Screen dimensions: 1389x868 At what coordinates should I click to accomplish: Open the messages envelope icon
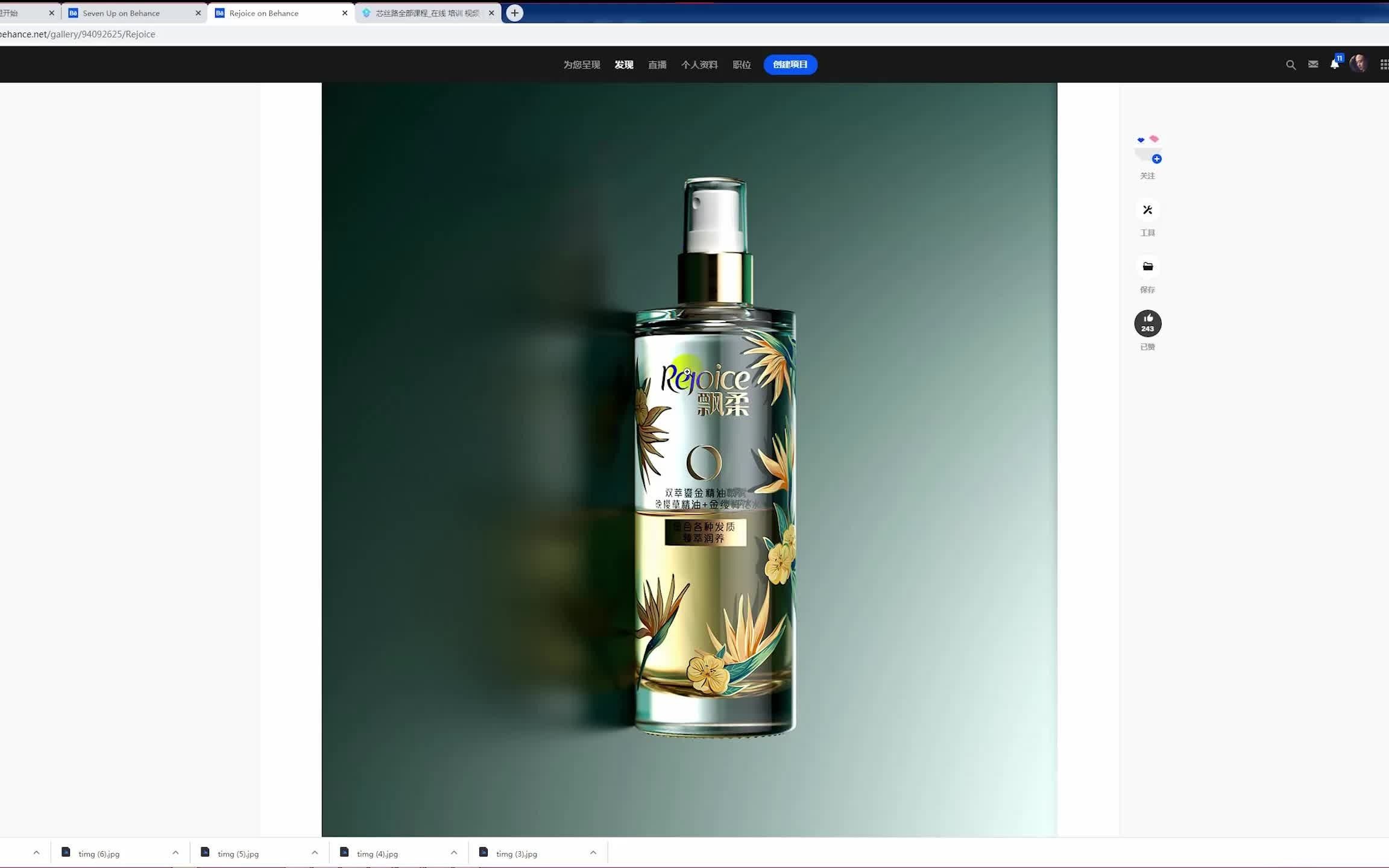(x=1313, y=64)
